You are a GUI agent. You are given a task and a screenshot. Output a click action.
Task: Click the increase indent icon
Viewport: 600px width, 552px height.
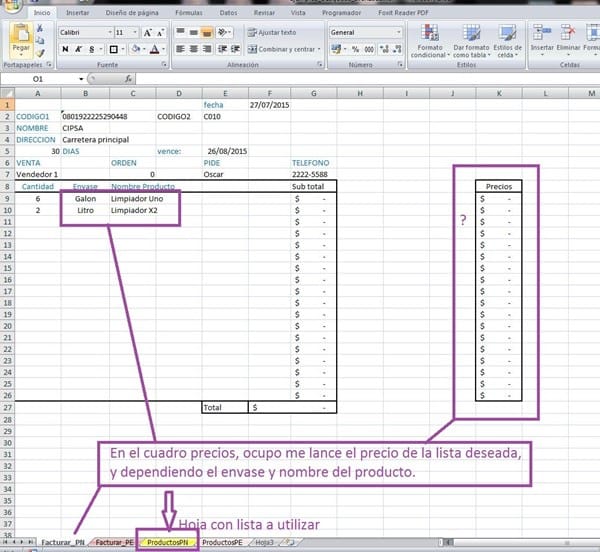point(235,49)
